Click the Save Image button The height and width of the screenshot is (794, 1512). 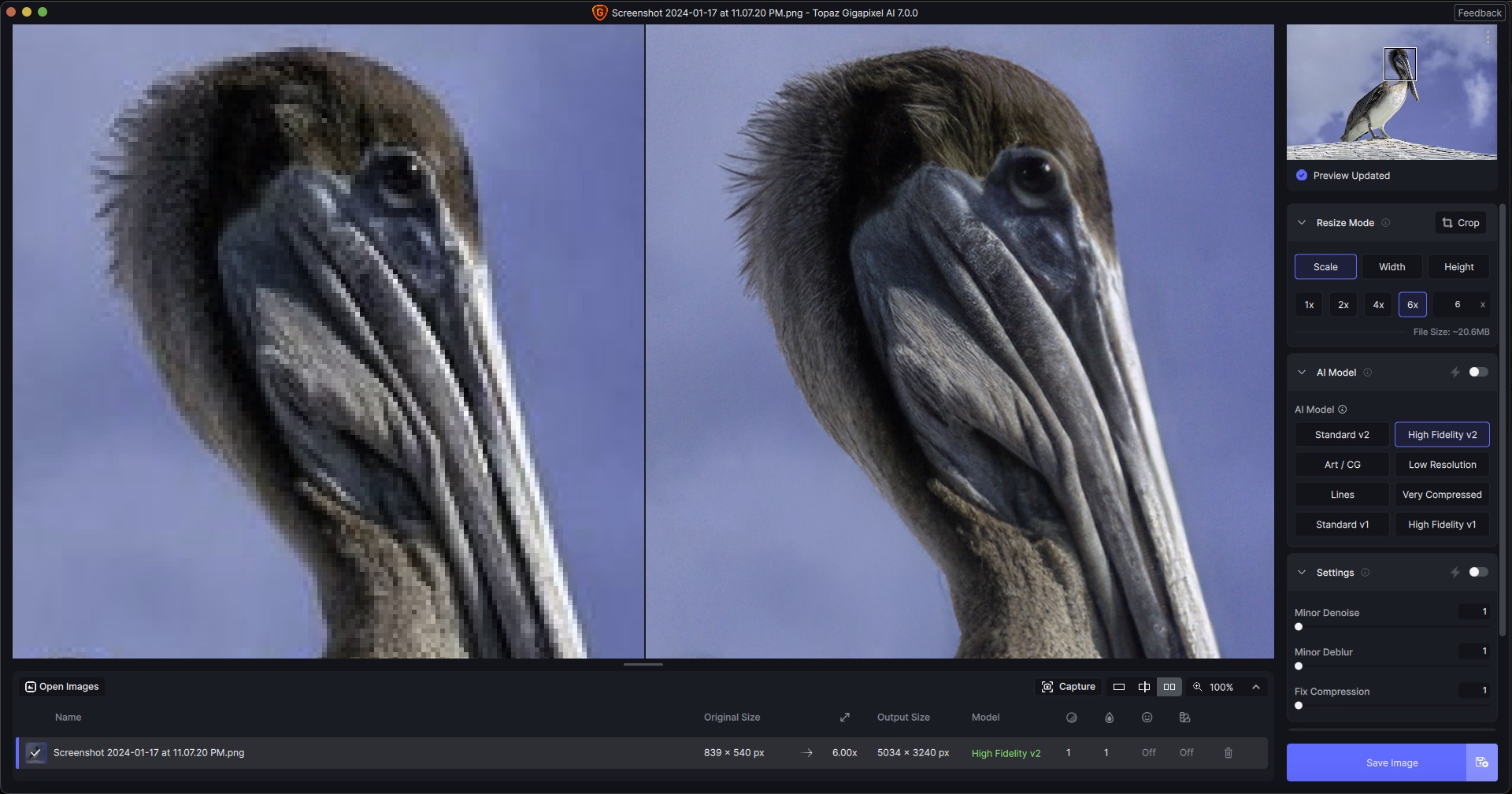click(x=1392, y=762)
